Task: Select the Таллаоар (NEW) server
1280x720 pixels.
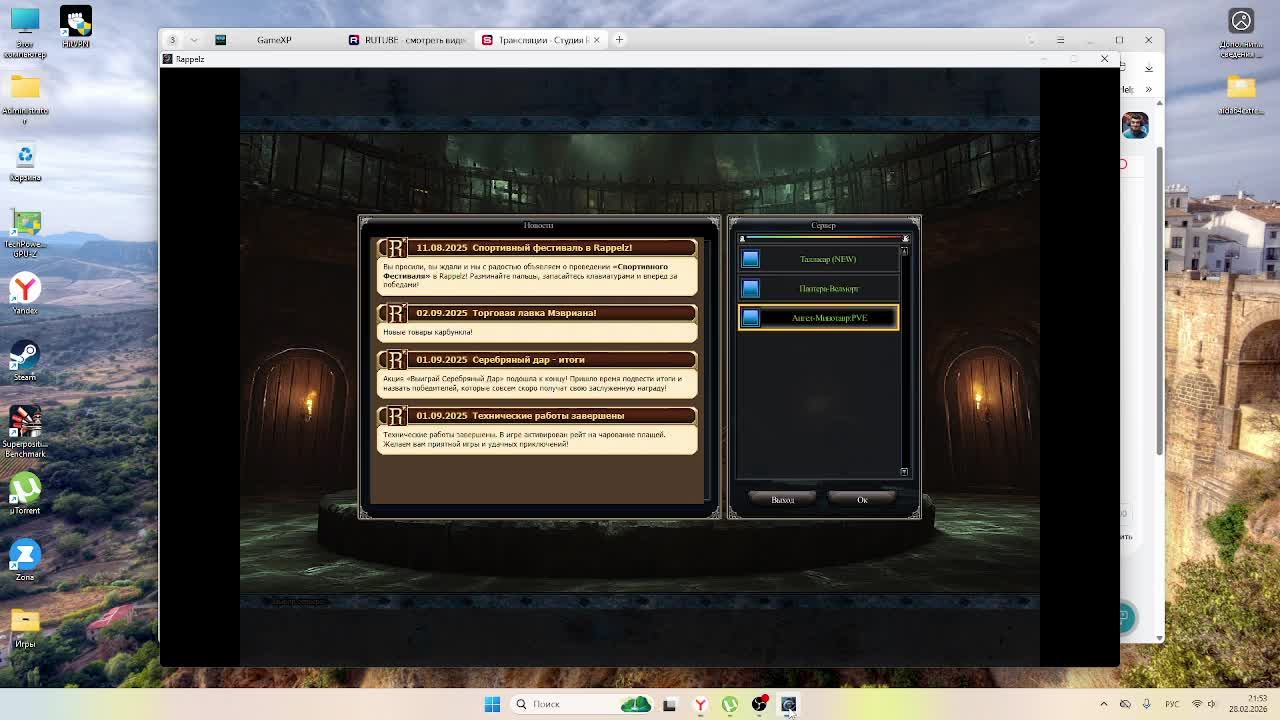Action: pos(818,259)
